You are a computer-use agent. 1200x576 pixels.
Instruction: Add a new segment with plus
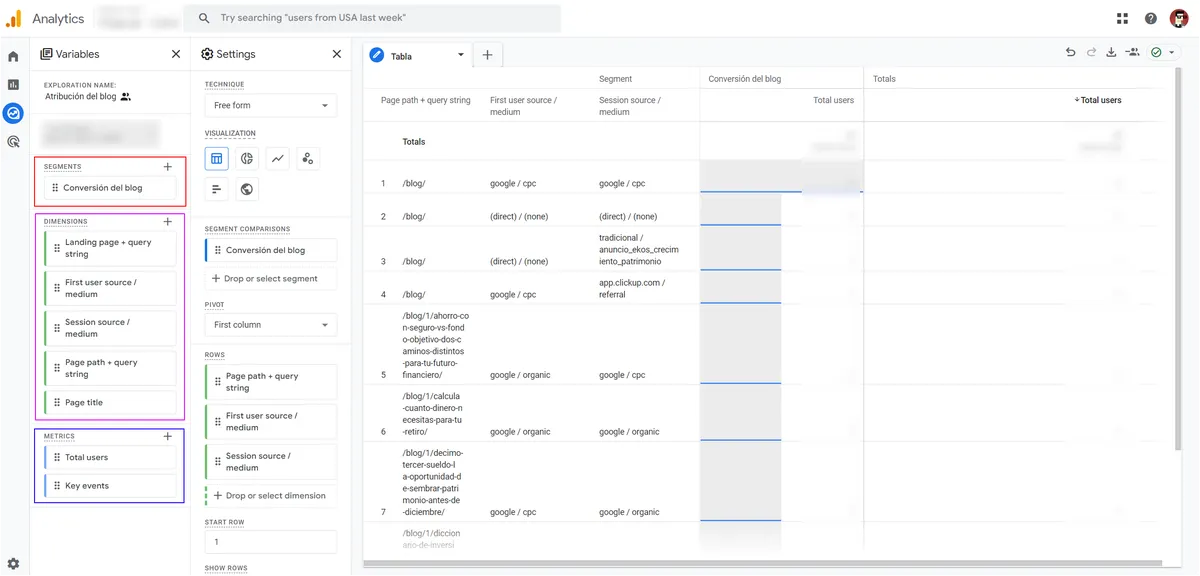[x=167, y=167]
